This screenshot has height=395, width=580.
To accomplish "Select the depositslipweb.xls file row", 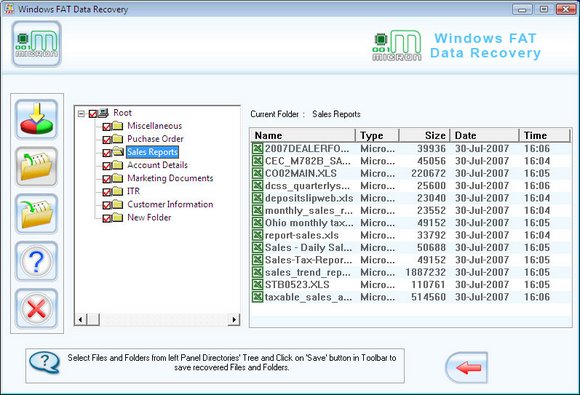I will [411, 198].
